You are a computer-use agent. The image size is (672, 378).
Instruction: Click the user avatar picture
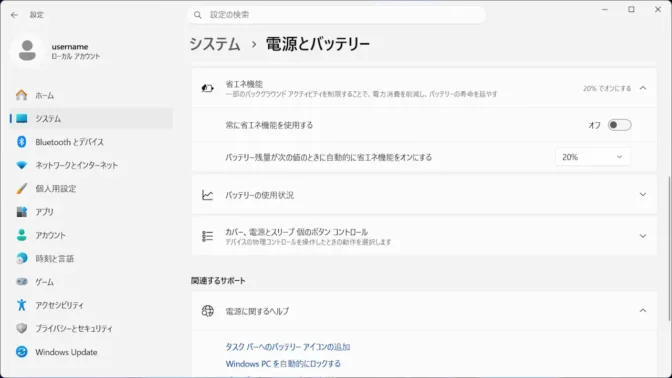coord(27,51)
